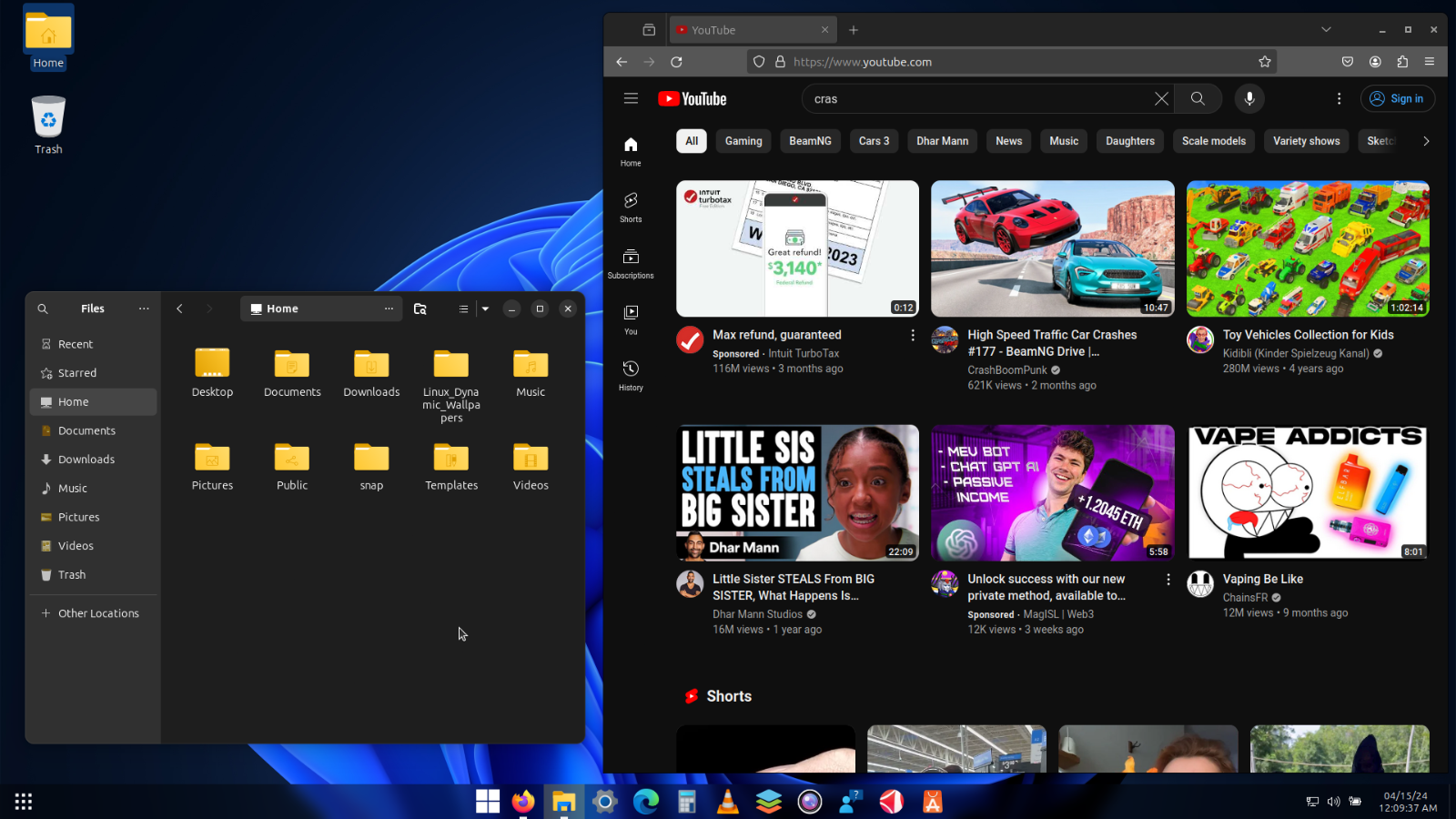Open a new Firefox tab
This screenshot has height=819, width=1456.
(x=854, y=30)
